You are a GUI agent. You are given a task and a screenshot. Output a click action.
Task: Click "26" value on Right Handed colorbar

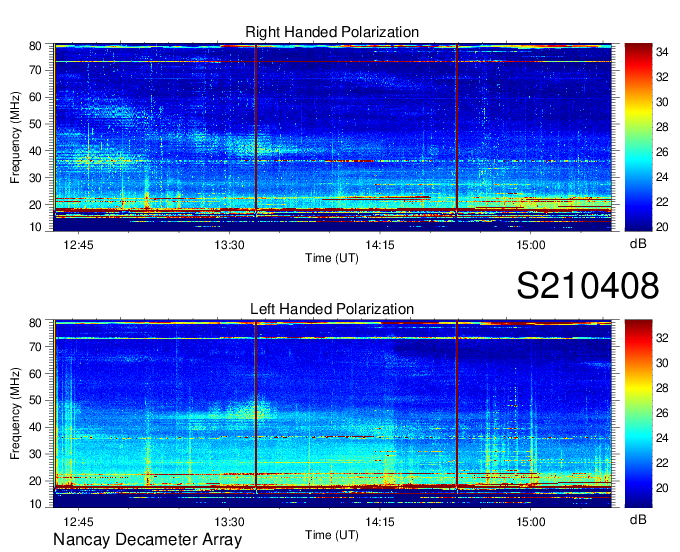(662, 152)
